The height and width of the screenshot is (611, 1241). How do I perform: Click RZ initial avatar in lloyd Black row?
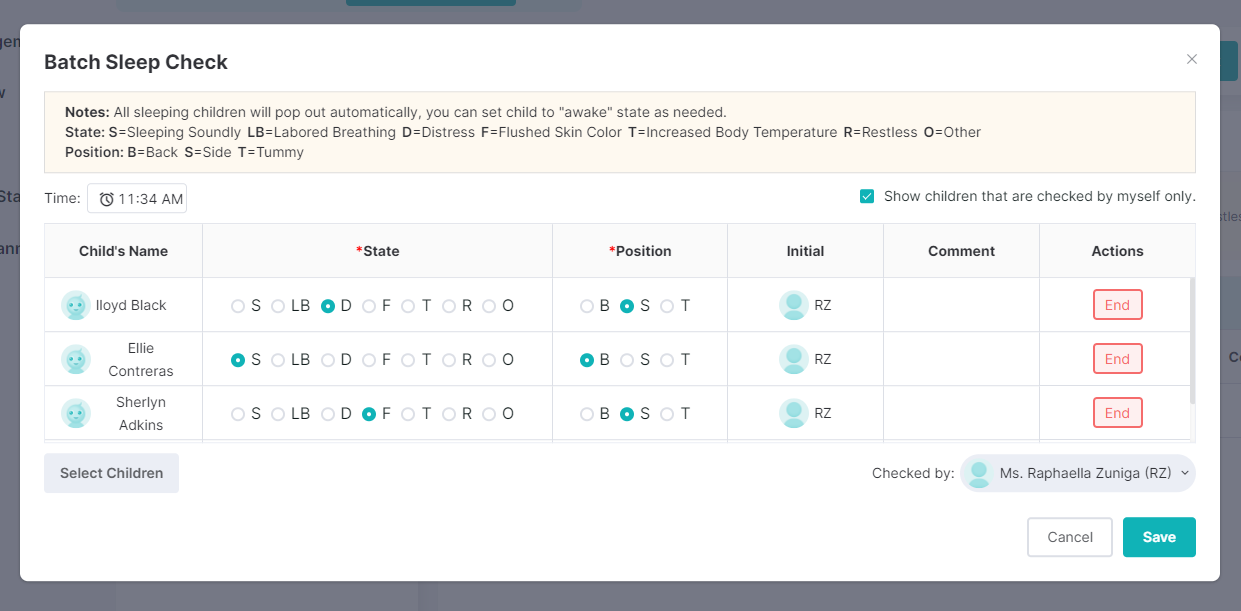794,305
